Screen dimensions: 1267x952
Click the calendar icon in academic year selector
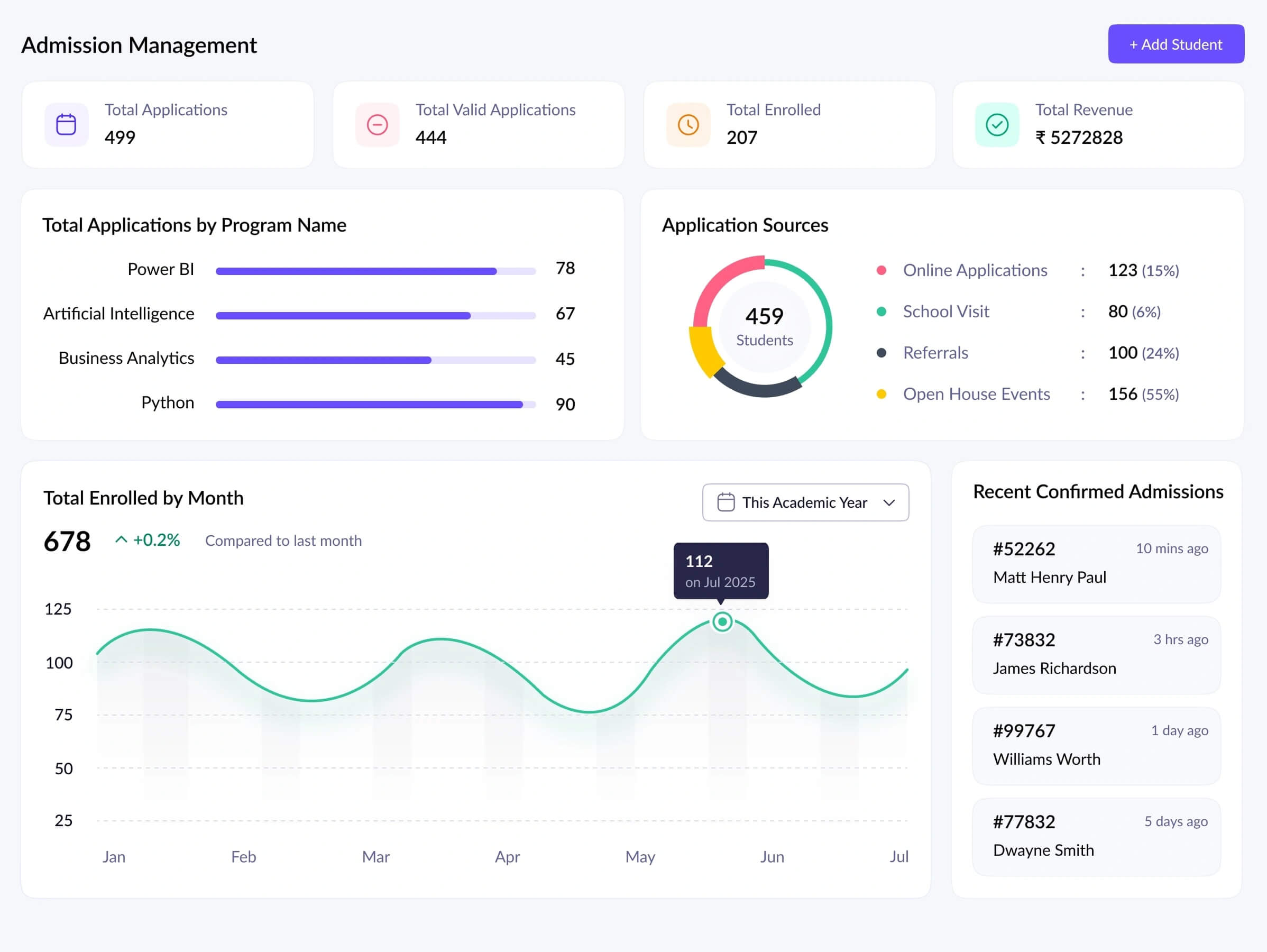point(726,502)
